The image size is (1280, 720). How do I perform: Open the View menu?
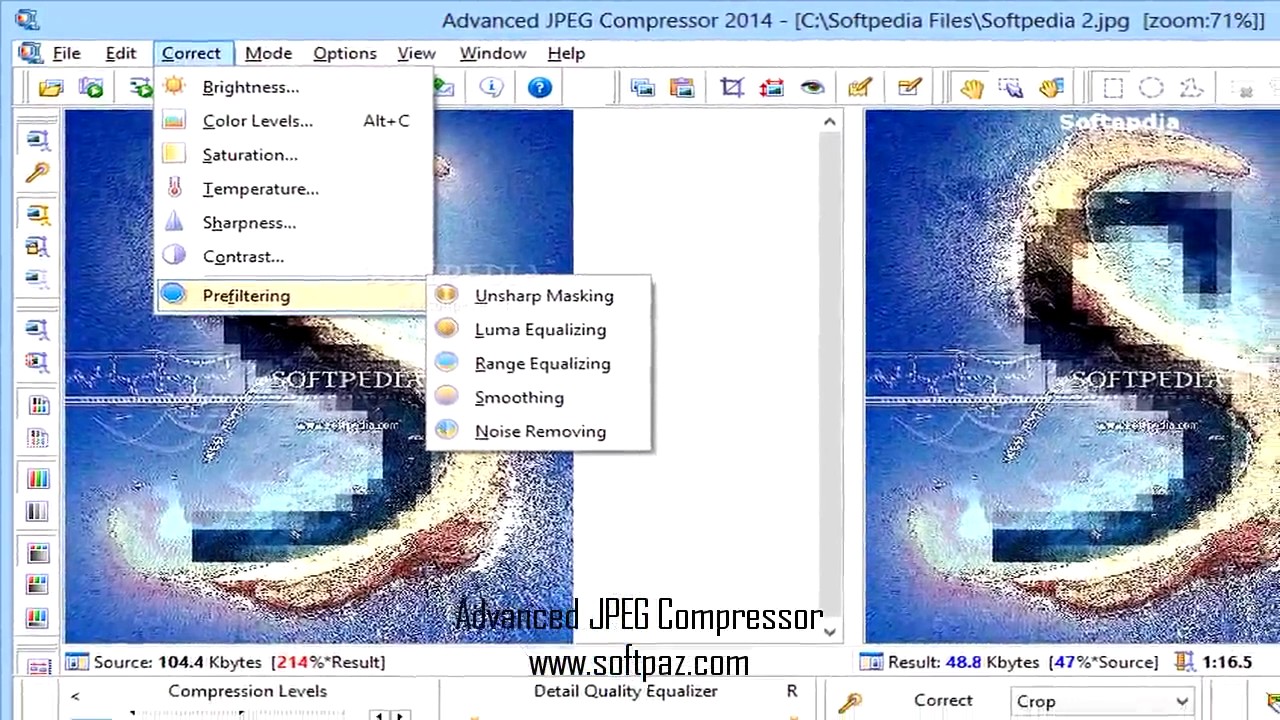coord(416,53)
